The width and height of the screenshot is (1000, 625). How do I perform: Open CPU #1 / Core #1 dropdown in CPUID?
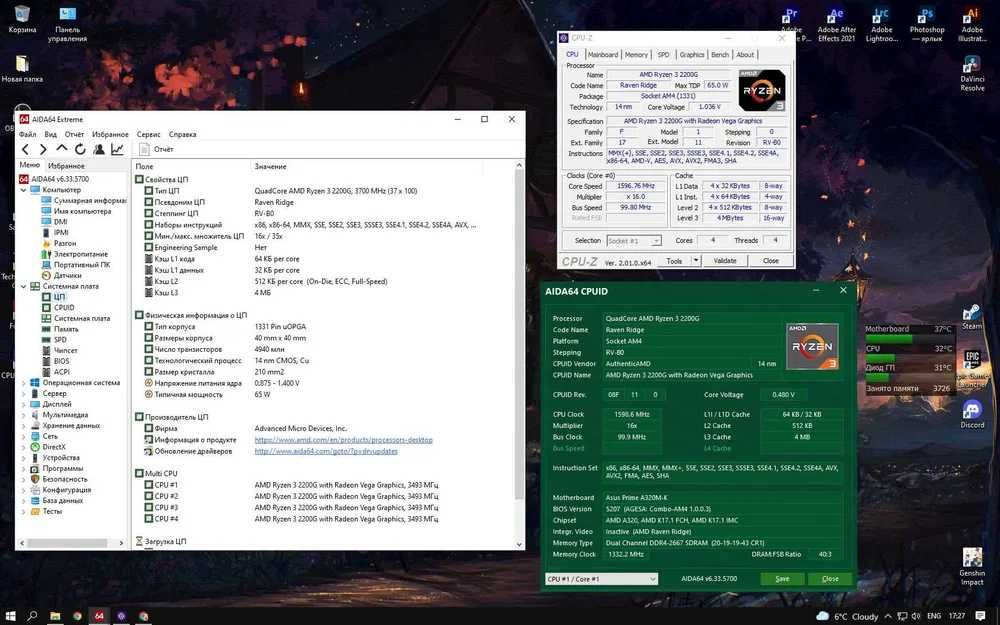point(601,579)
